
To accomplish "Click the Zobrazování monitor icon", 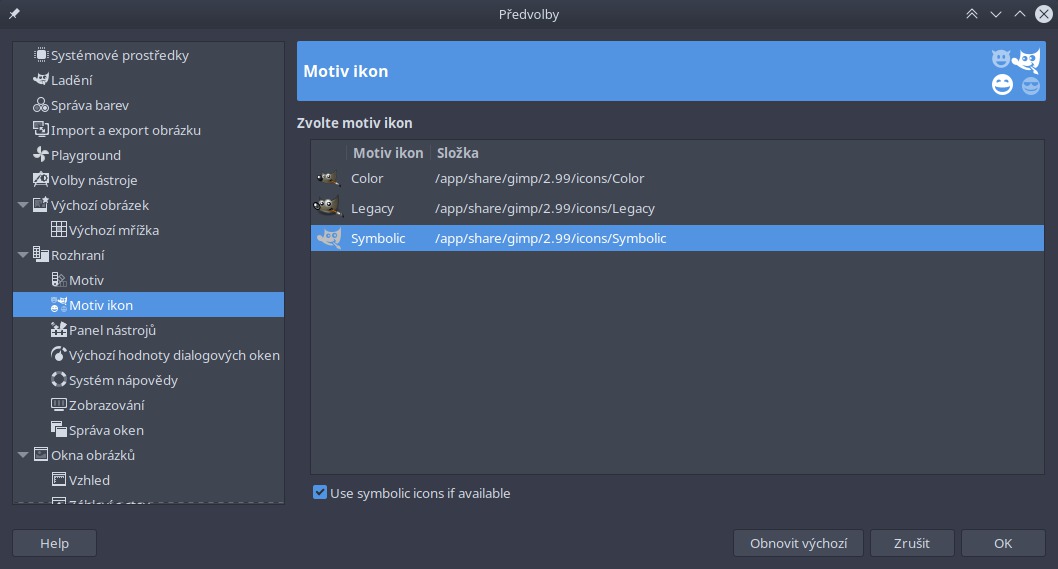I will 59,404.
